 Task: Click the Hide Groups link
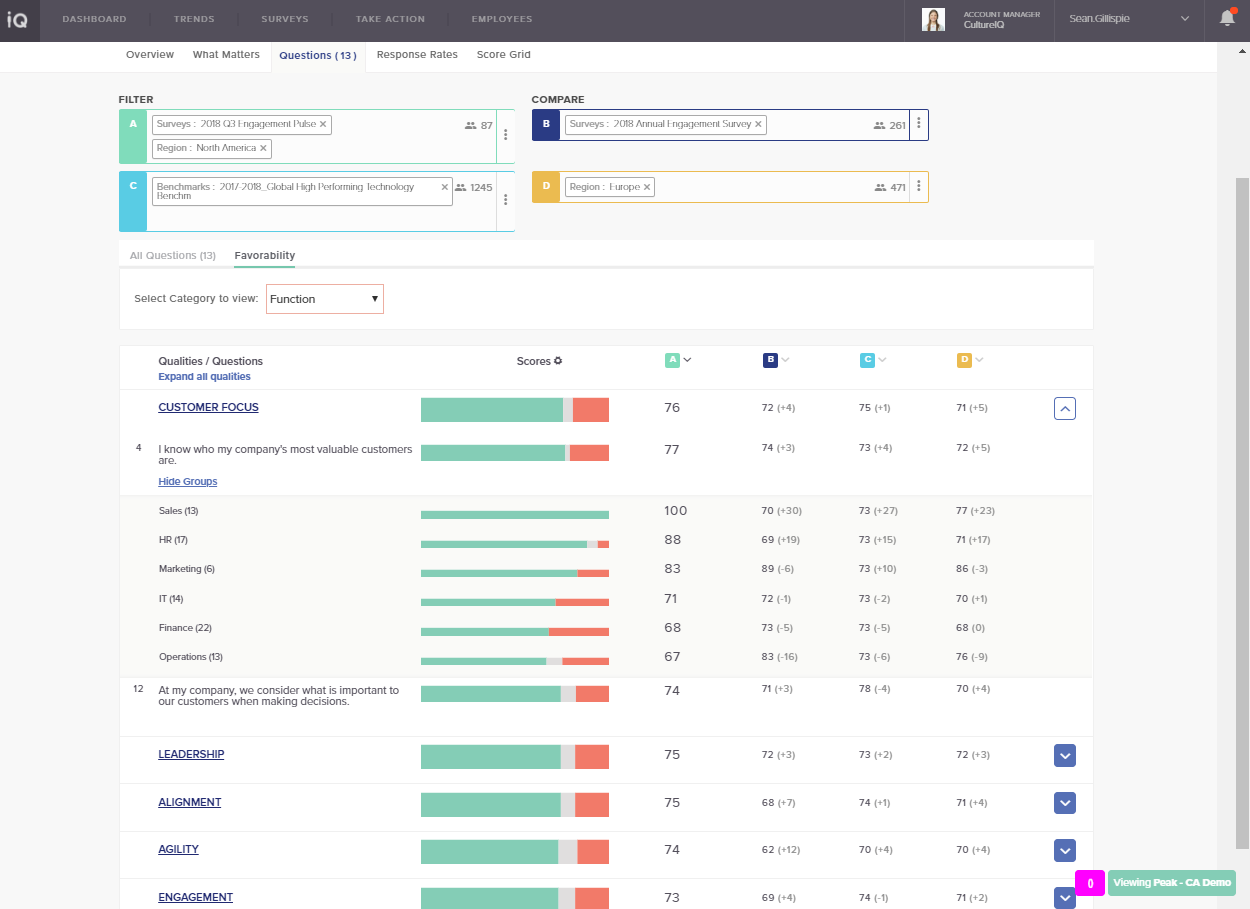coord(187,482)
